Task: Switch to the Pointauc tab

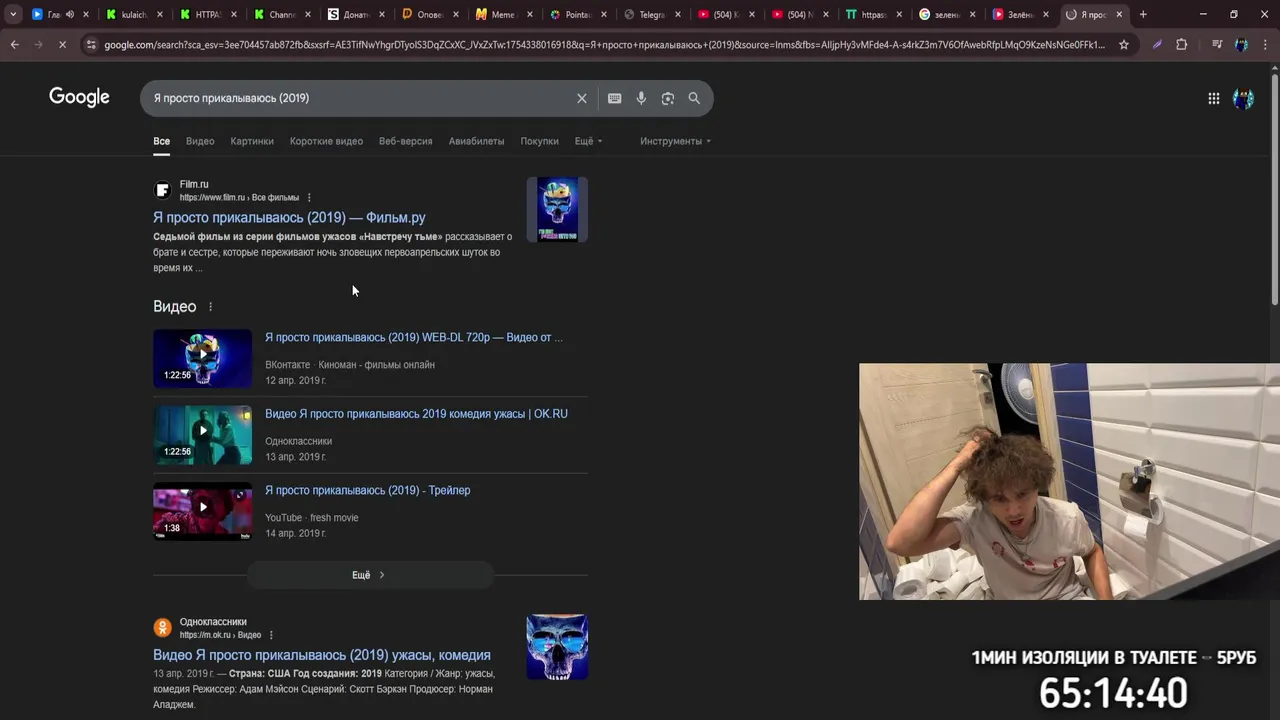Action: point(577,15)
